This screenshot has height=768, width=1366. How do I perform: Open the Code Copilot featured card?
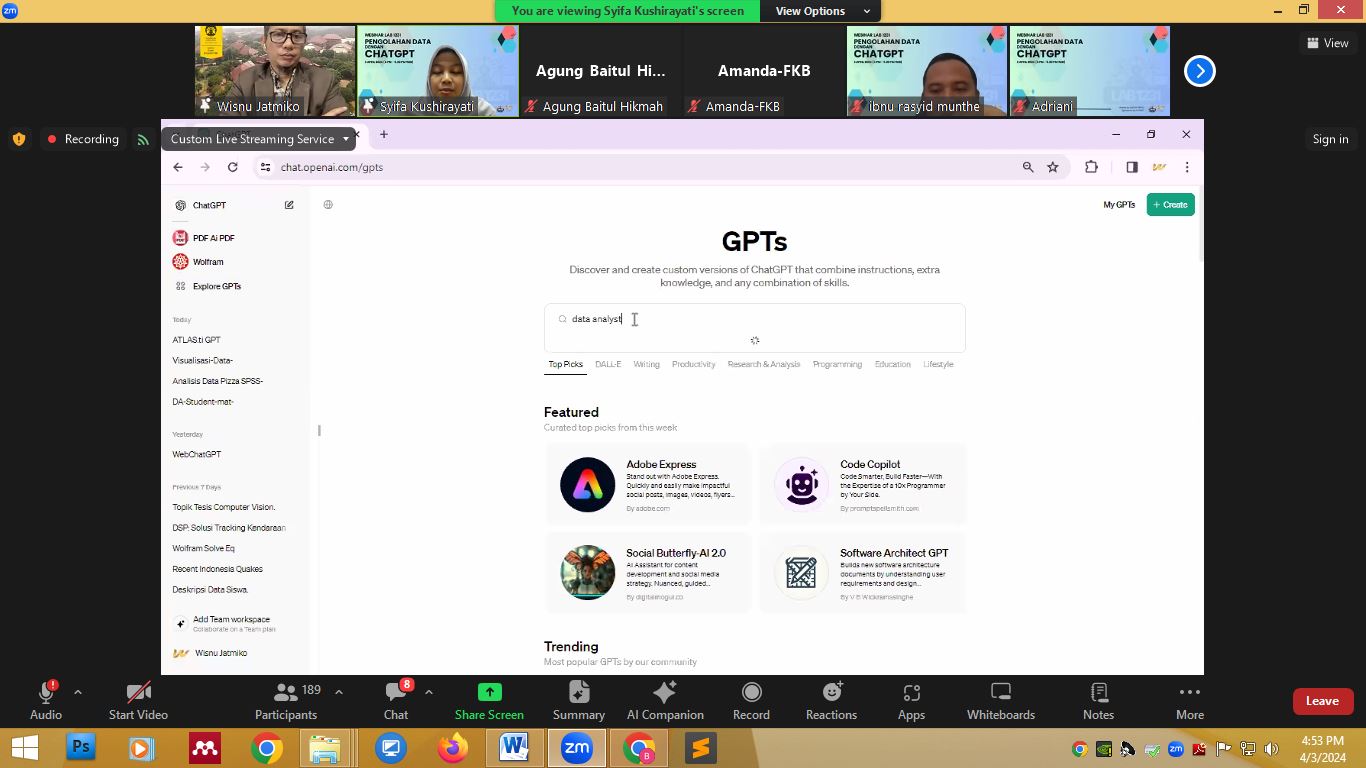point(862,484)
